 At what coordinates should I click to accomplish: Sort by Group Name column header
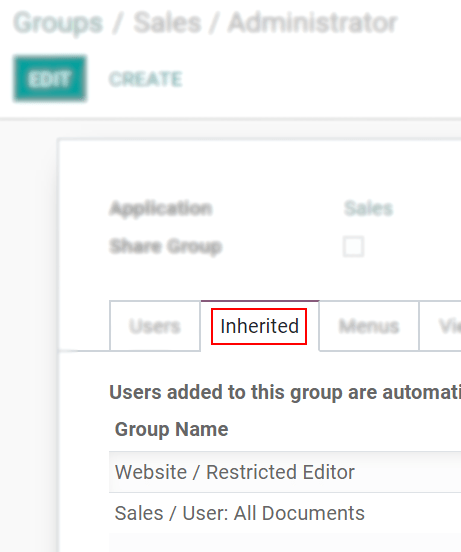172,429
